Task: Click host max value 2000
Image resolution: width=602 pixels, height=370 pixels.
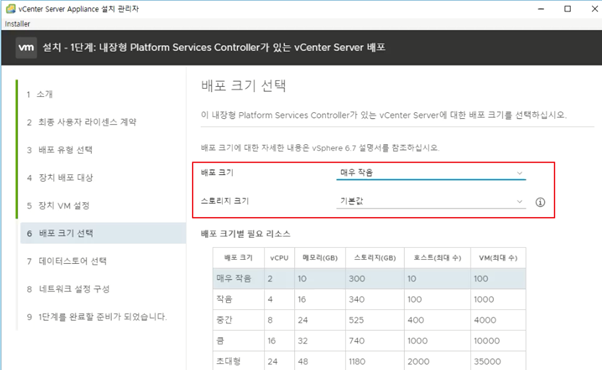Action: coord(418,362)
